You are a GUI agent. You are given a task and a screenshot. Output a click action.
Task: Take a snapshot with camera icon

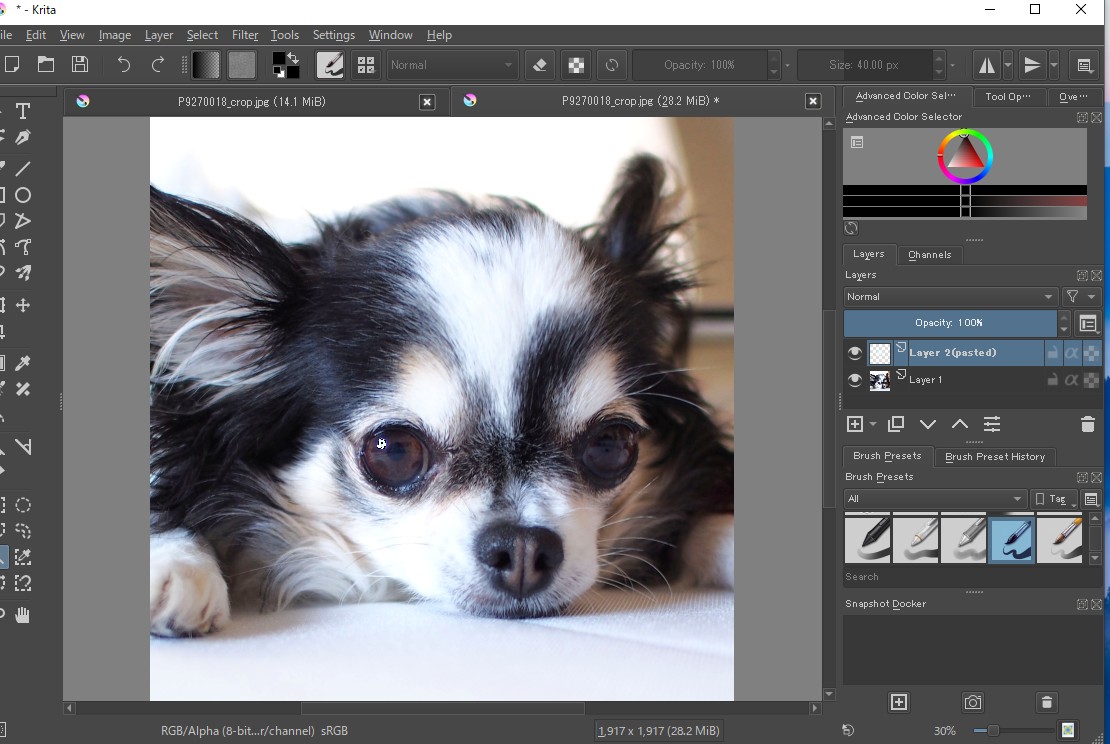(973, 702)
